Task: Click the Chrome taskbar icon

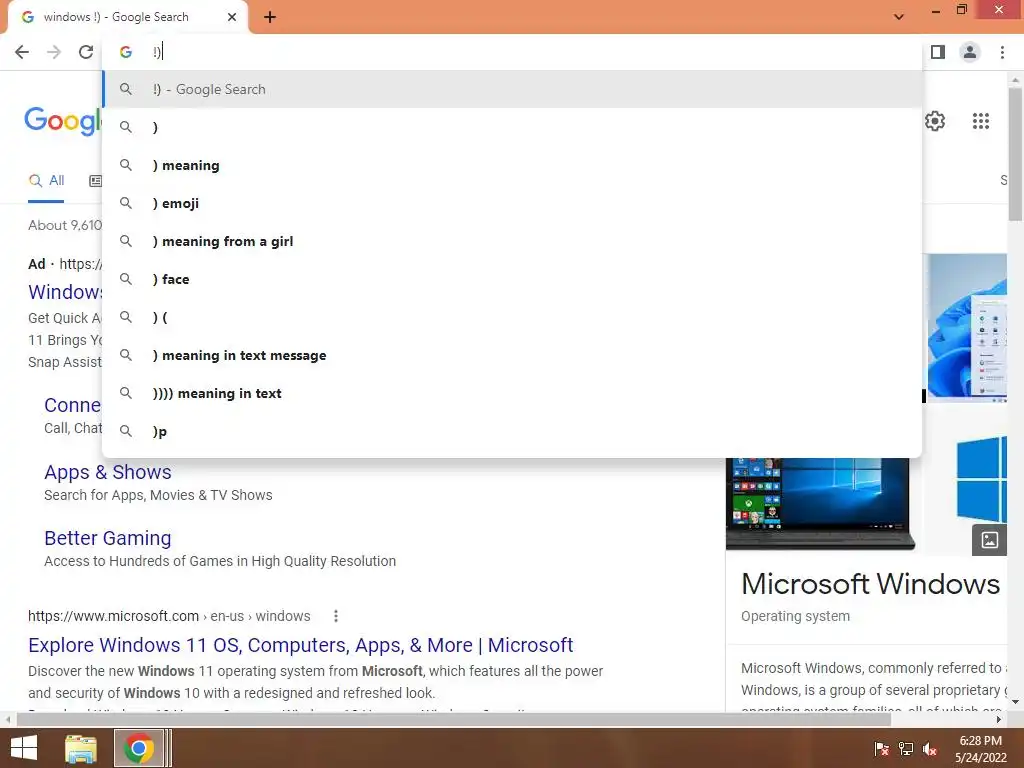Action: pos(138,748)
